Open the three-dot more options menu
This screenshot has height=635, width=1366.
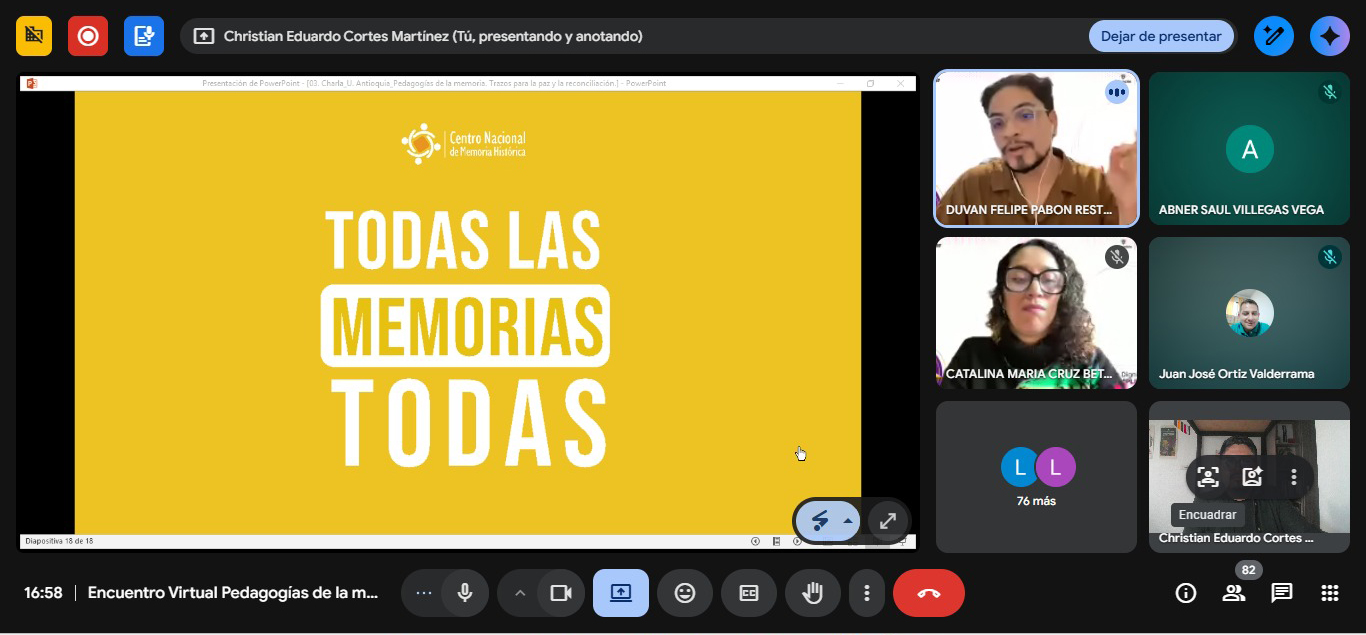tap(867, 593)
